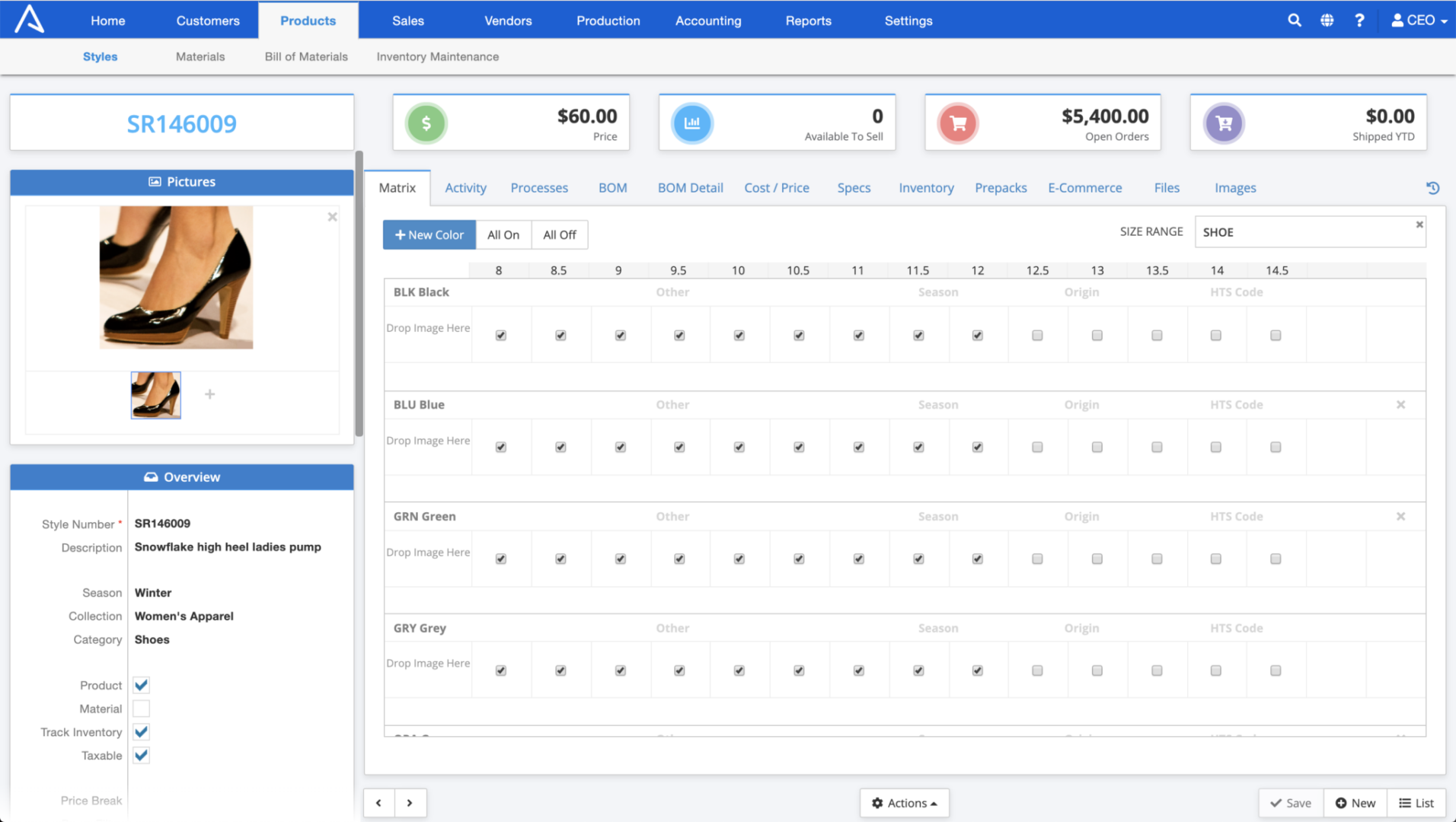The width and height of the screenshot is (1456, 822).
Task: Open revision history with the clock icon
Action: [1432, 187]
